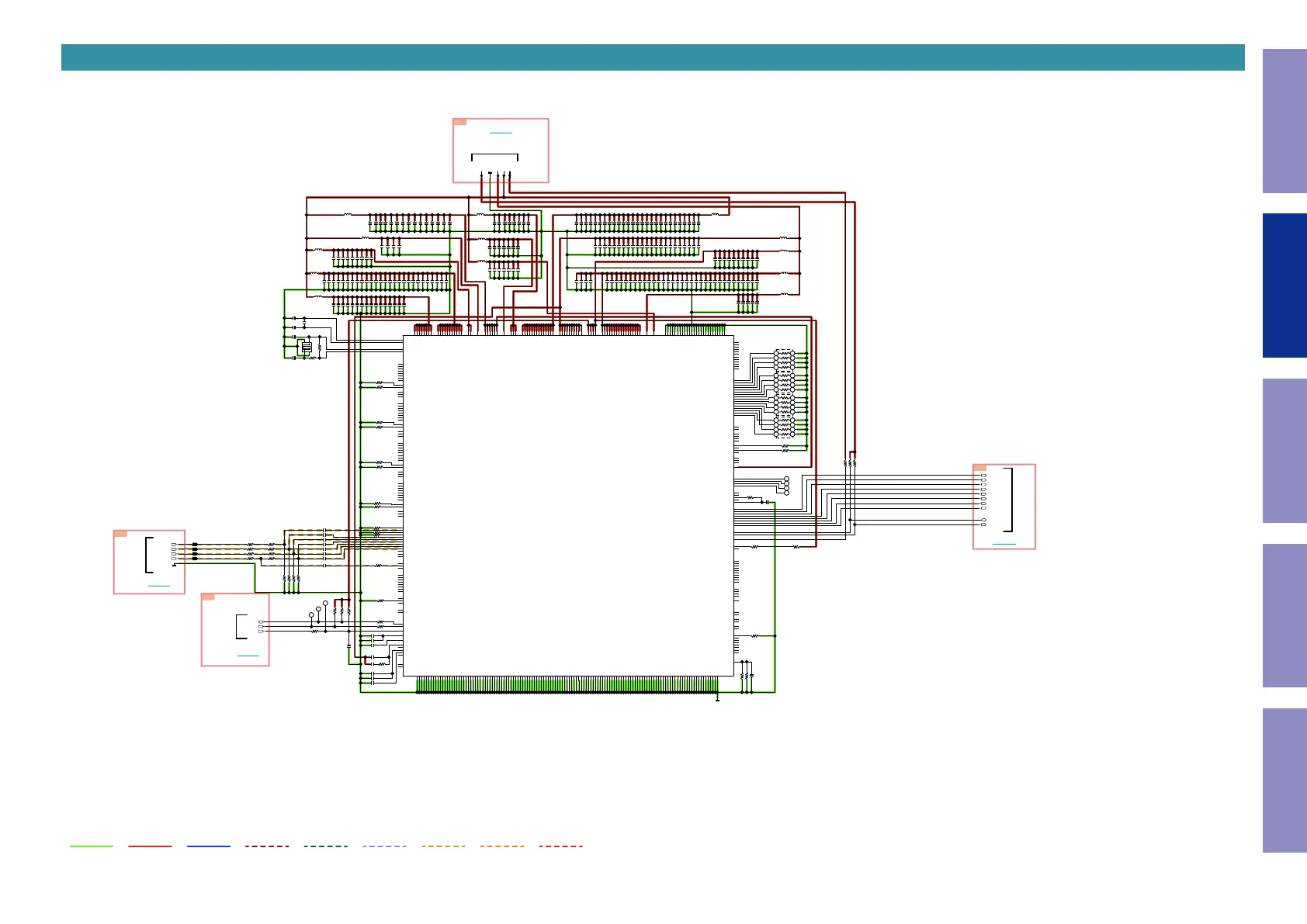
Task: Click the dashed lavender legend line
Action: tap(384, 846)
